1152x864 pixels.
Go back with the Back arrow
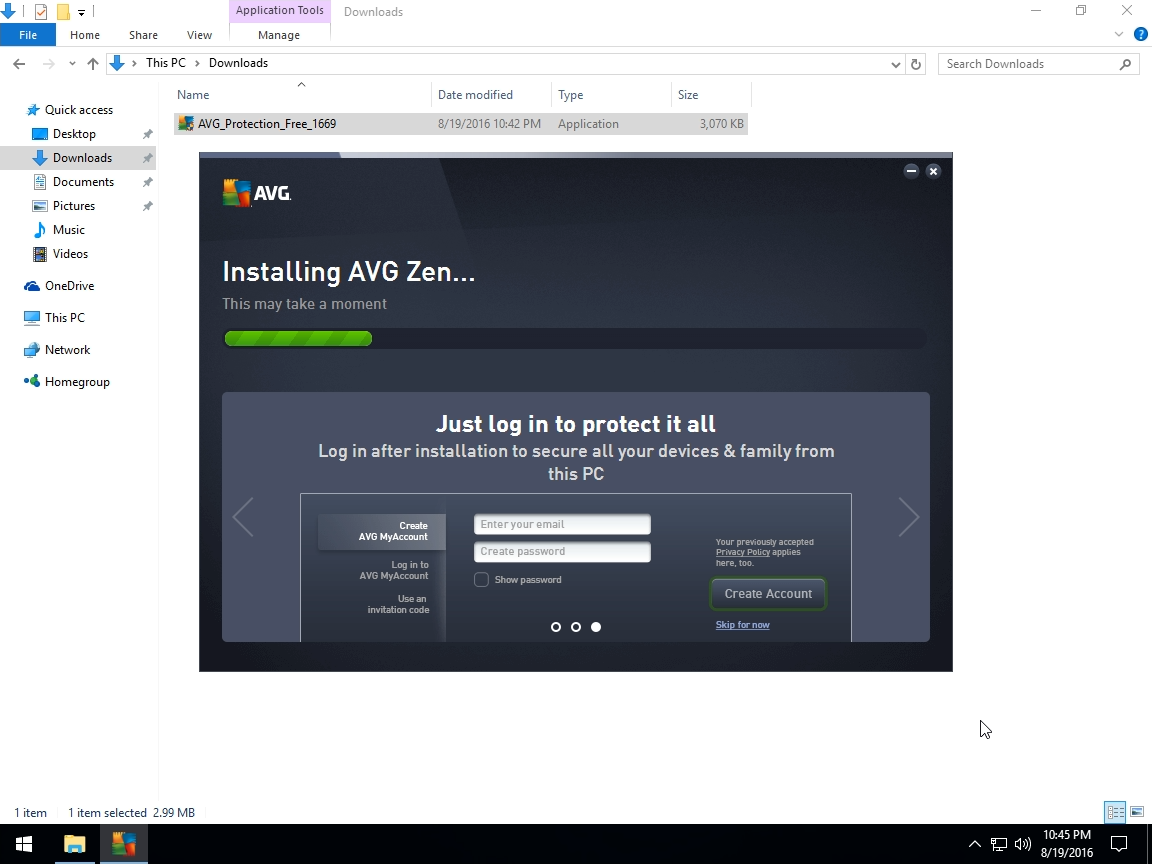tap(19, 64)
